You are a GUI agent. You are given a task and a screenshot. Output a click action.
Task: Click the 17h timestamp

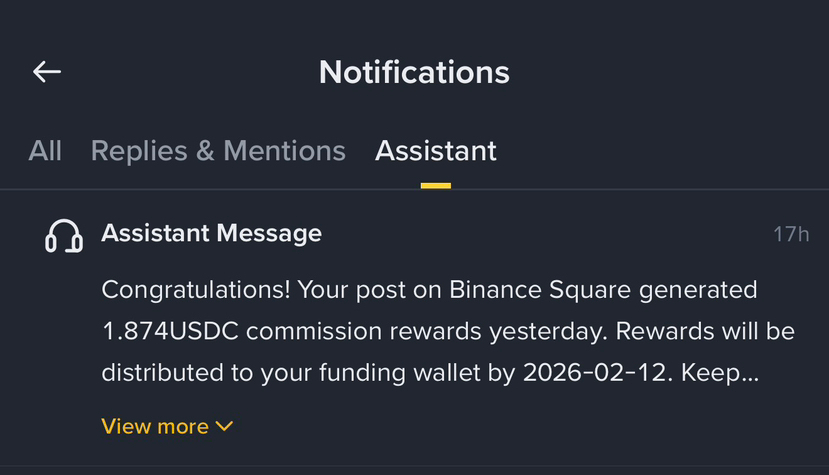pyautogui.click(x=790, y=235)
